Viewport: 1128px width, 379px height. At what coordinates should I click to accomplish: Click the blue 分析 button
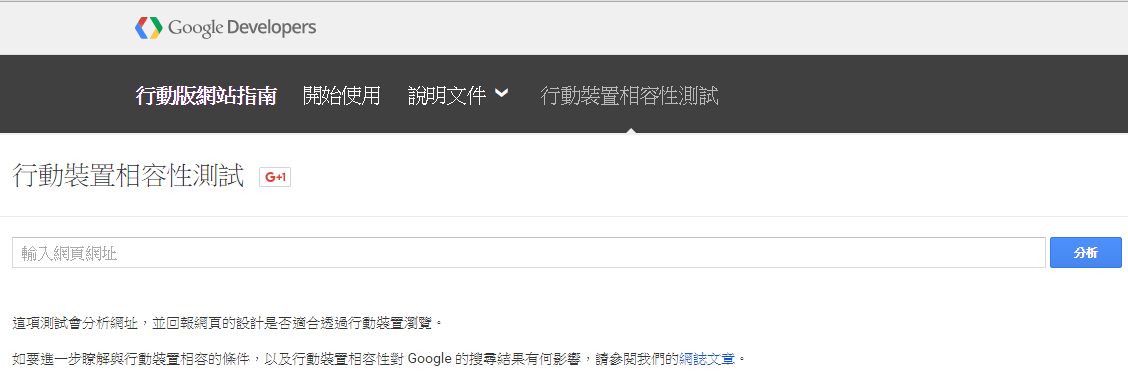pyautogui.click(x=1086, y=252)
